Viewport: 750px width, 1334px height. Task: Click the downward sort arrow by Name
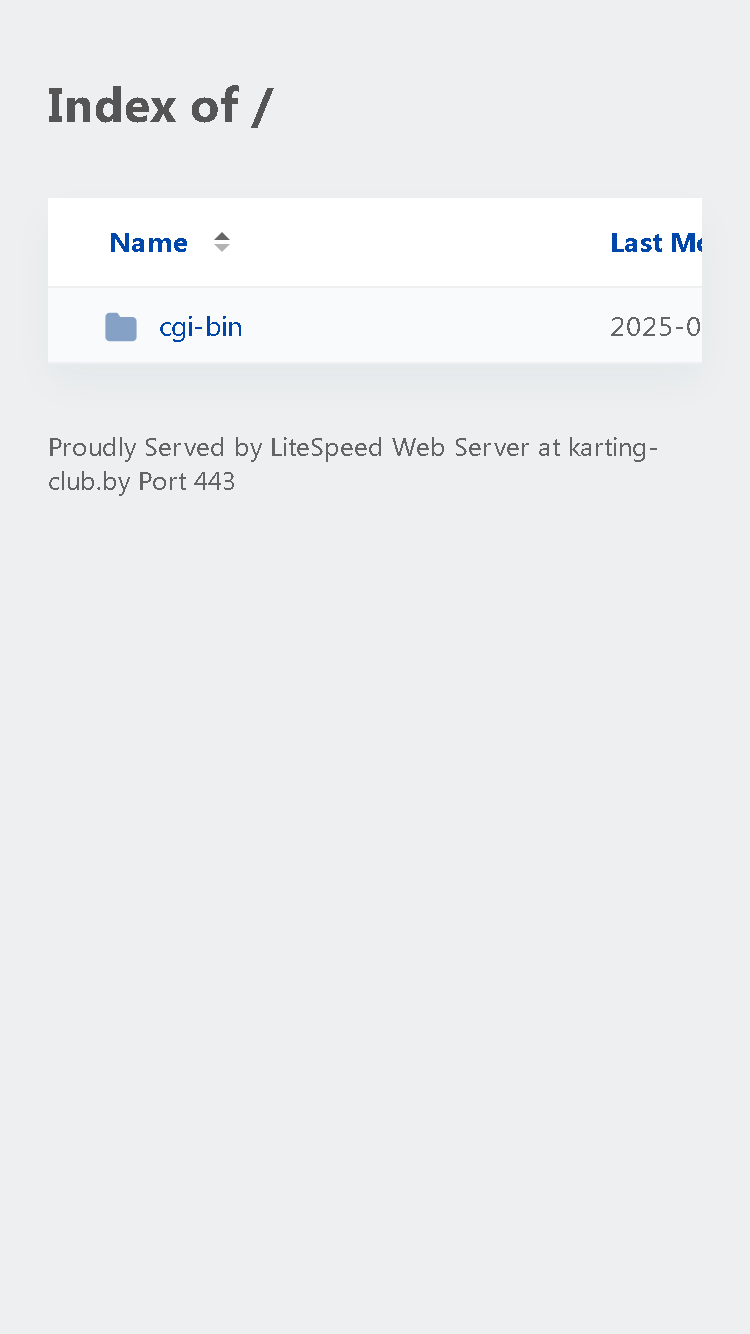pyautogui.click(x=222, y=248)
